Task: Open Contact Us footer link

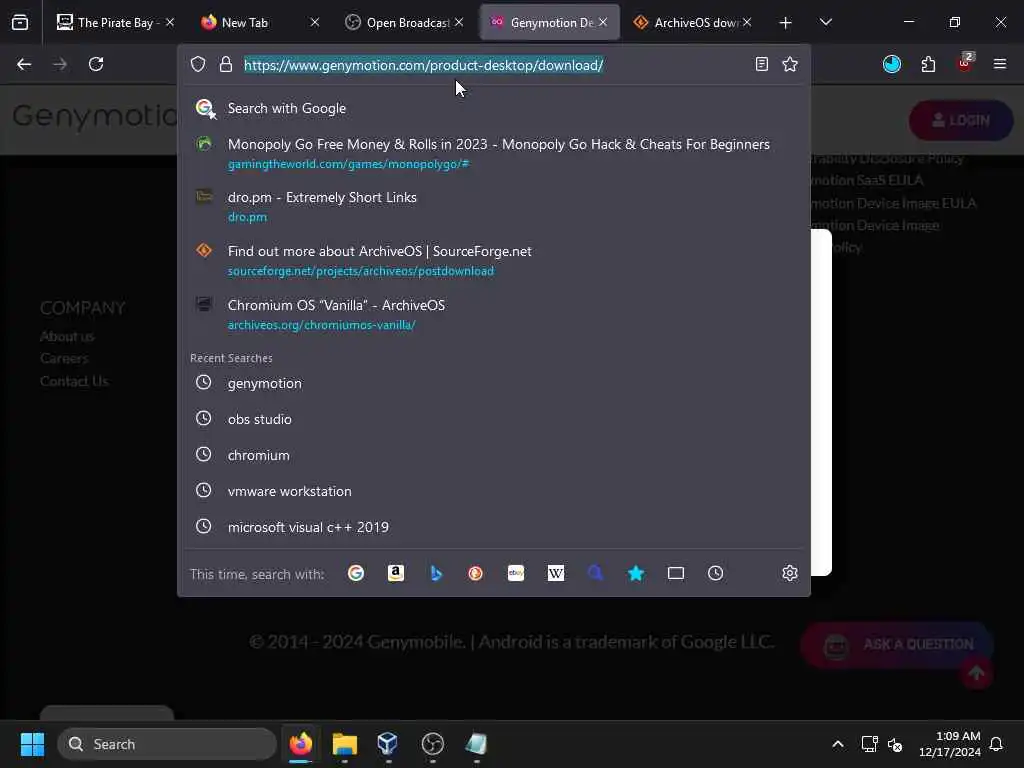Action: pyautogui.click(x=74, y=381)
